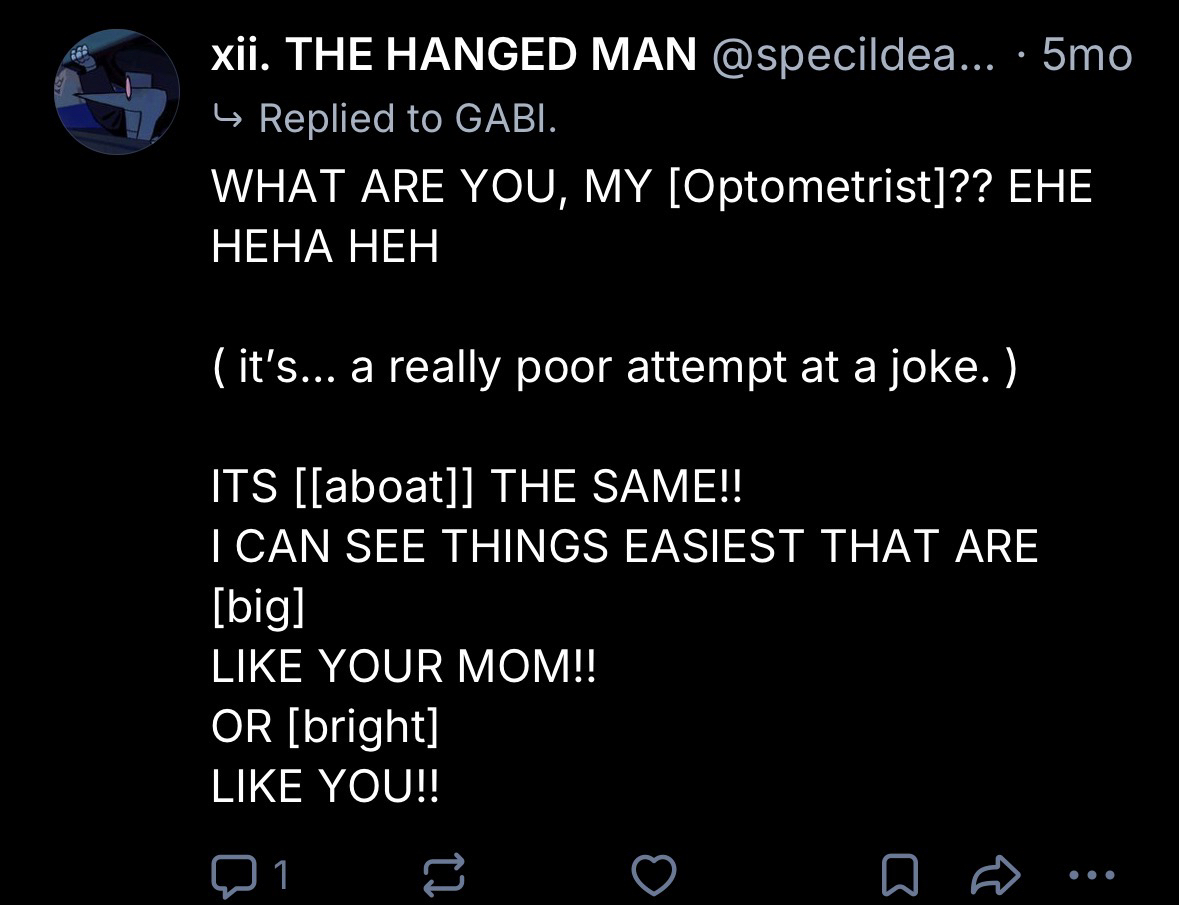This screenshot has height=905, width=1179.
Task: Click the ITS [[aboat]] THE SAME!! line
Action: coord(478,488)
